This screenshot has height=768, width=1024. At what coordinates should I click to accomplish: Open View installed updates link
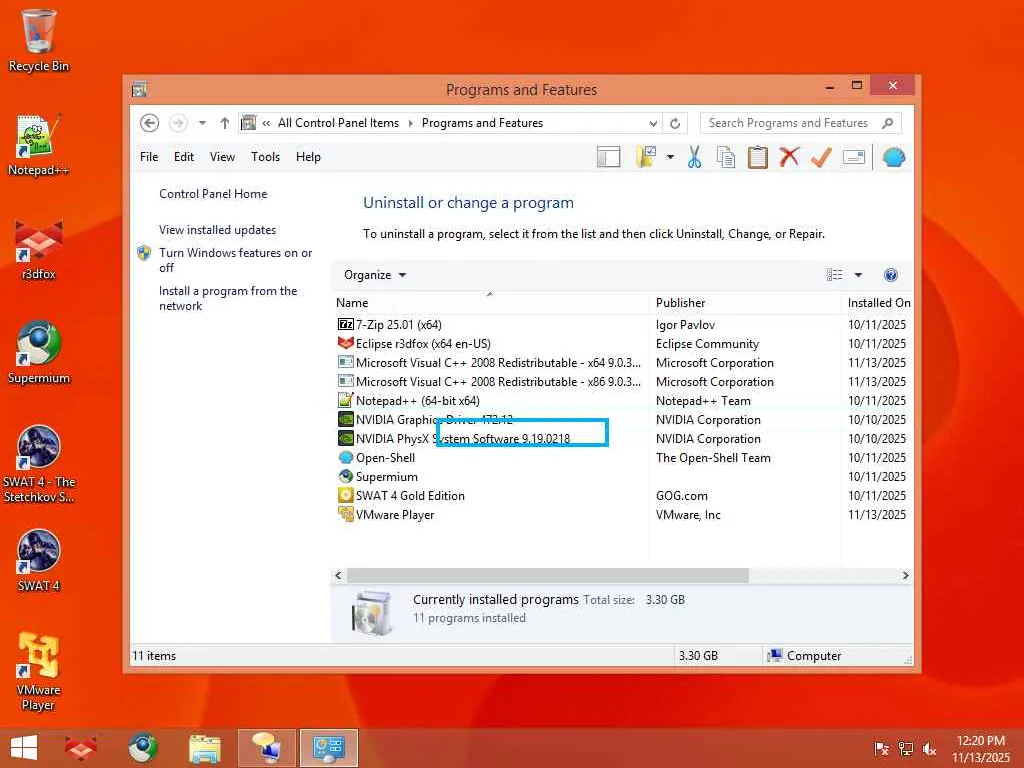point(217,230)
